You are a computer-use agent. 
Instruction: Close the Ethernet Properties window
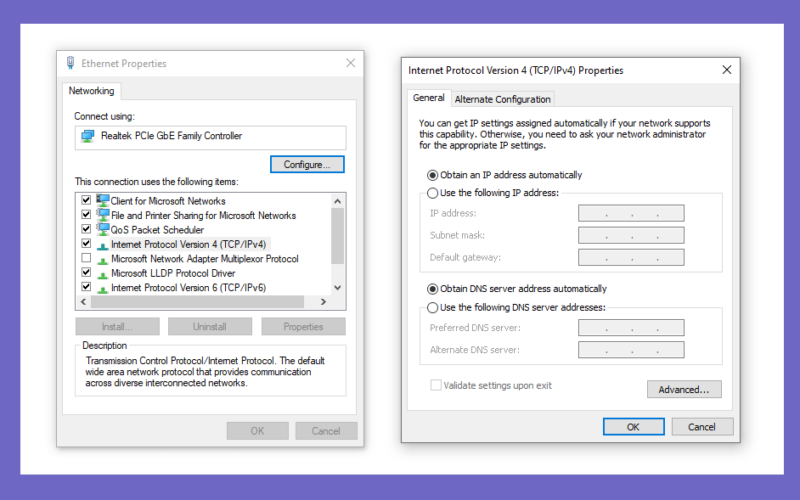point(351,63)
